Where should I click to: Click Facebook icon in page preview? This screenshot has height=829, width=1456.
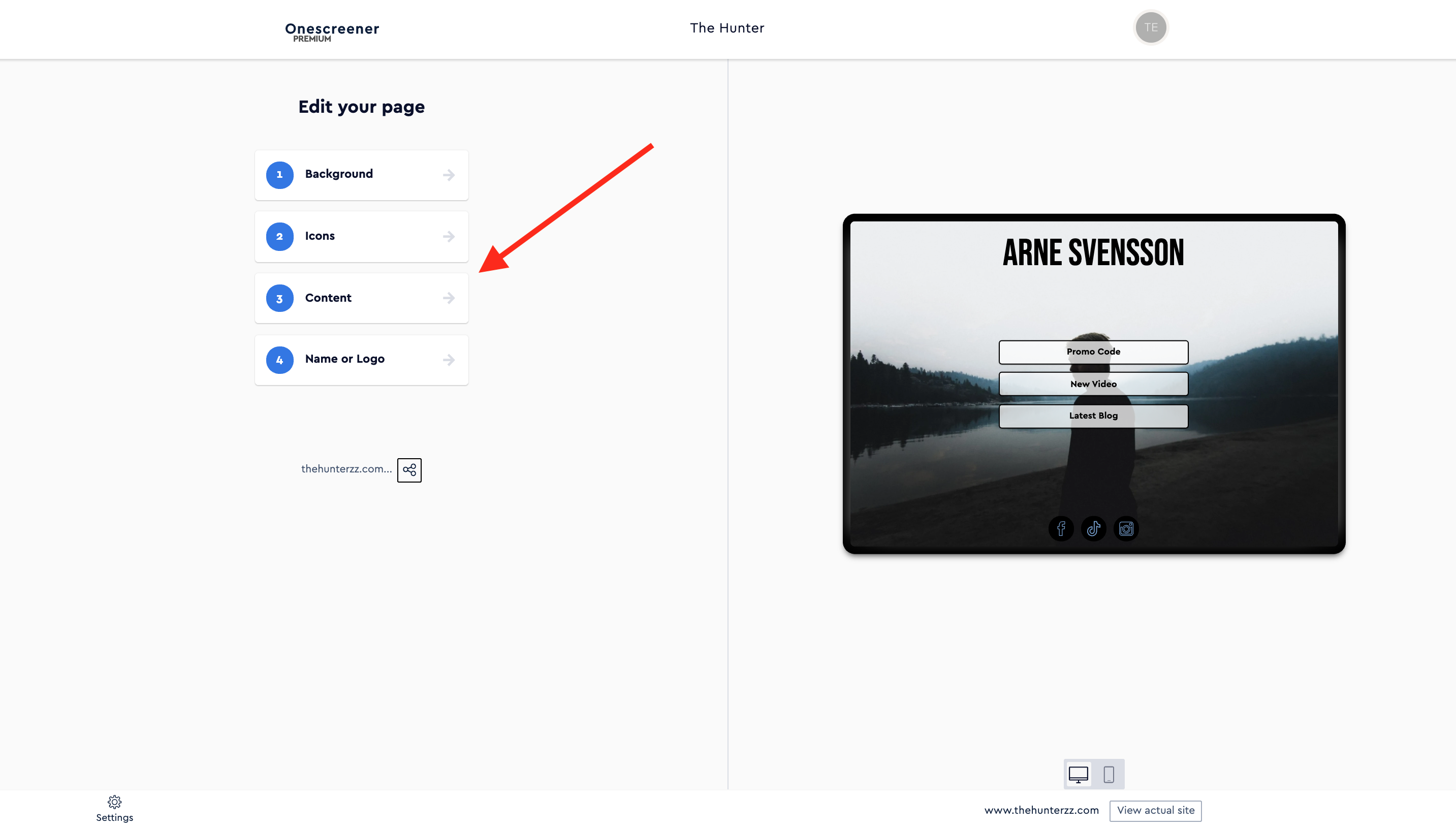(x=1061, y=528)
